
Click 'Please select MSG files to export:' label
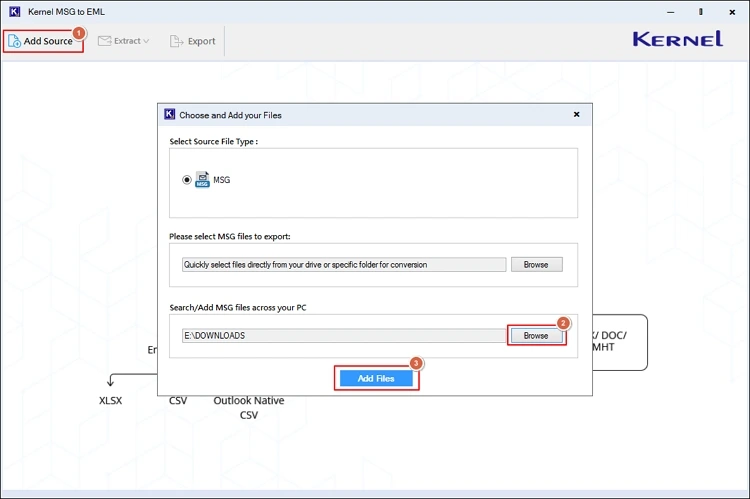pyautogui.click(x=230, y=236)
